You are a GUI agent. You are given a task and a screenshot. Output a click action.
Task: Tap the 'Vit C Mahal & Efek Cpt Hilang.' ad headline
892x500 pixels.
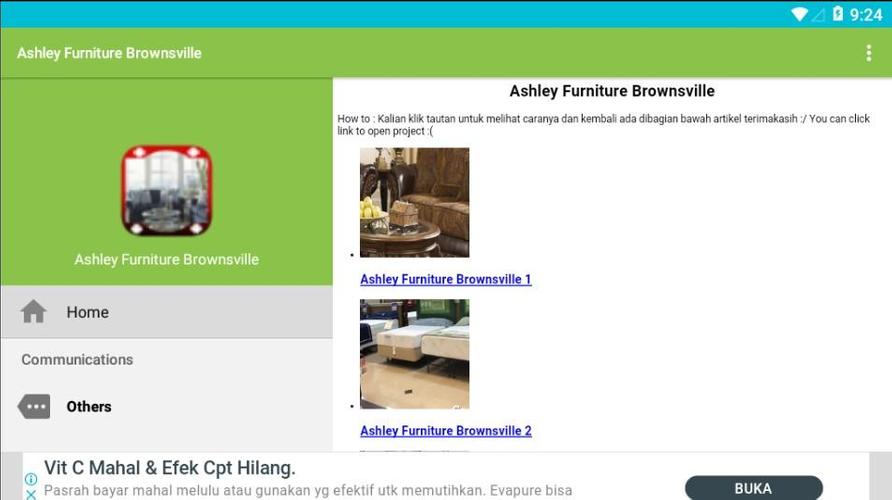tap(170, 468)
